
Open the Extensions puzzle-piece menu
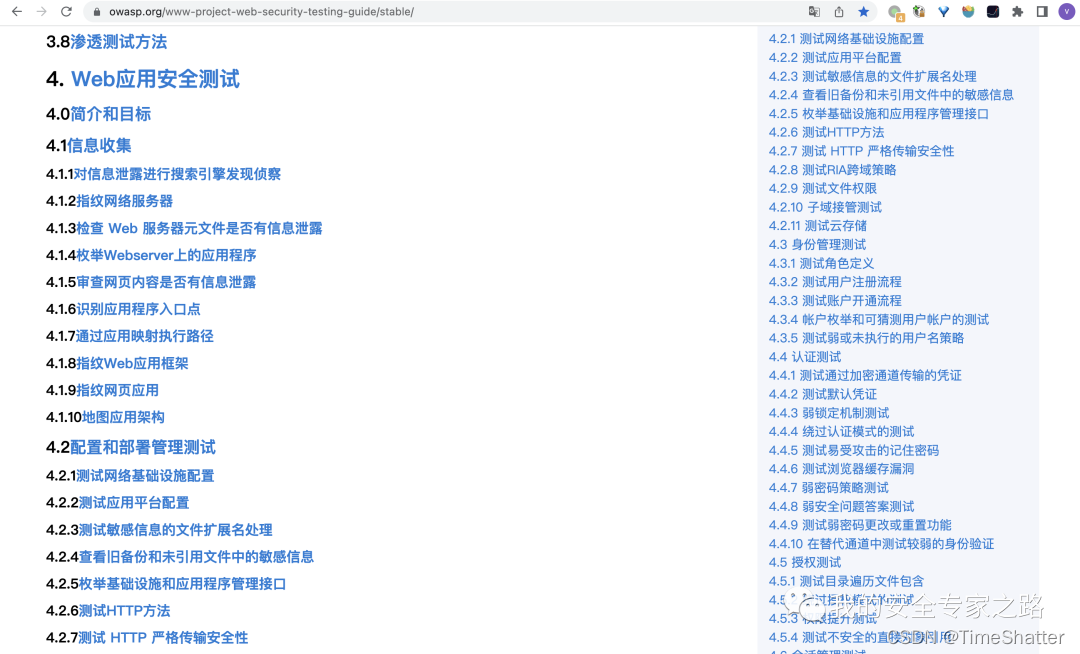click(1018, 12)
